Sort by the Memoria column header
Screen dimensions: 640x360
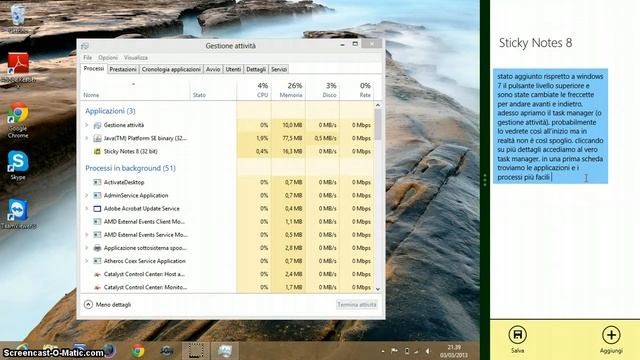289,89
